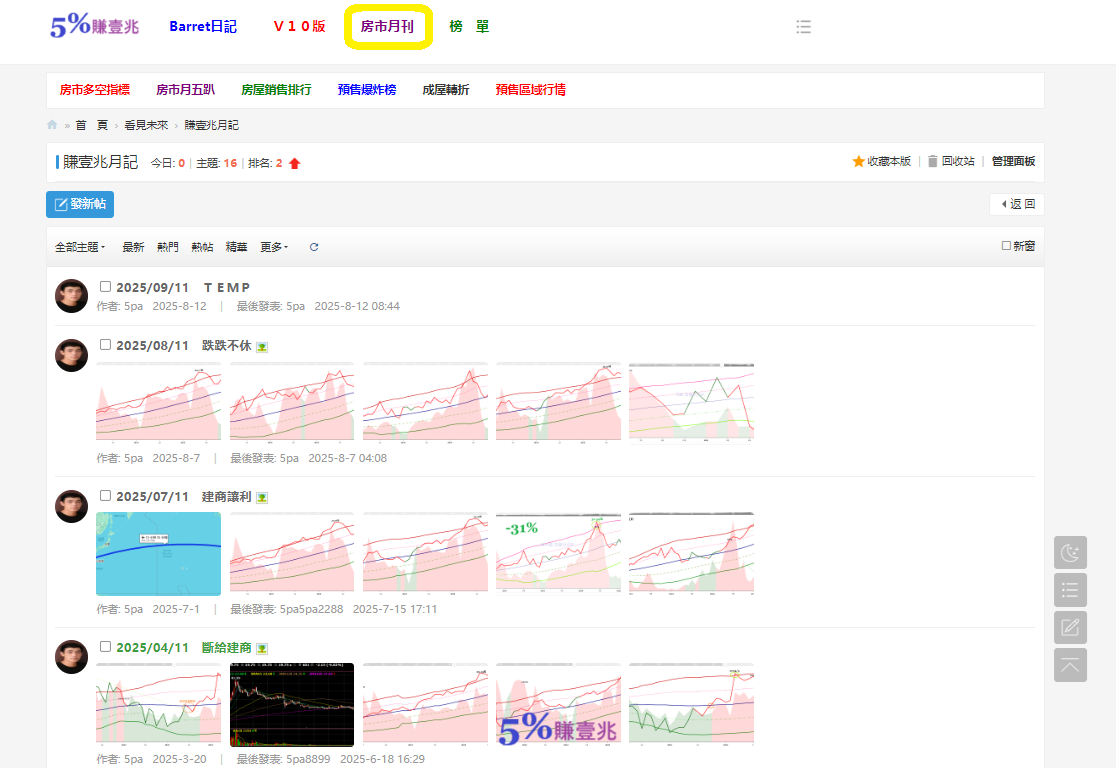Screen dimensions: 1116x768
Task: Enable the 新窗 new window checkbox
Action: point(1006,246)
